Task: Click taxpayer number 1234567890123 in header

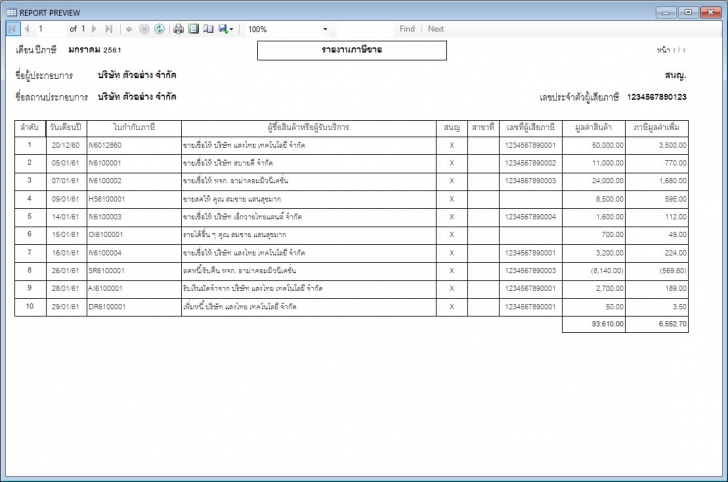Action: 656,97
